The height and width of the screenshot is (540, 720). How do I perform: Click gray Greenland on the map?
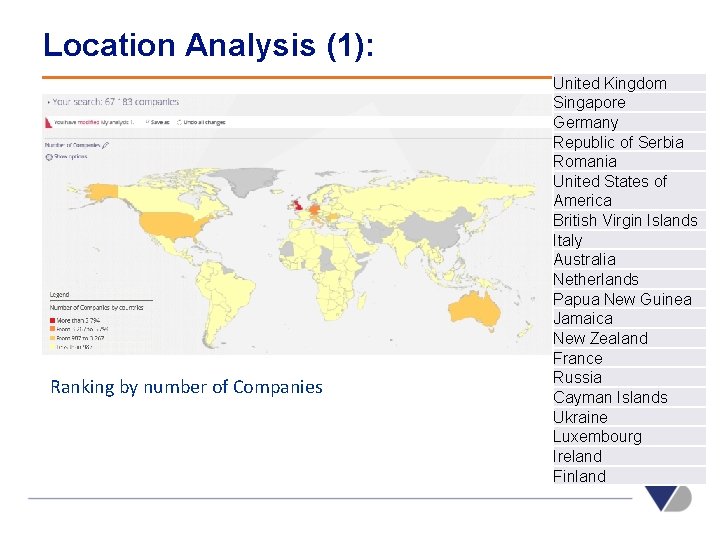point(250,180)
